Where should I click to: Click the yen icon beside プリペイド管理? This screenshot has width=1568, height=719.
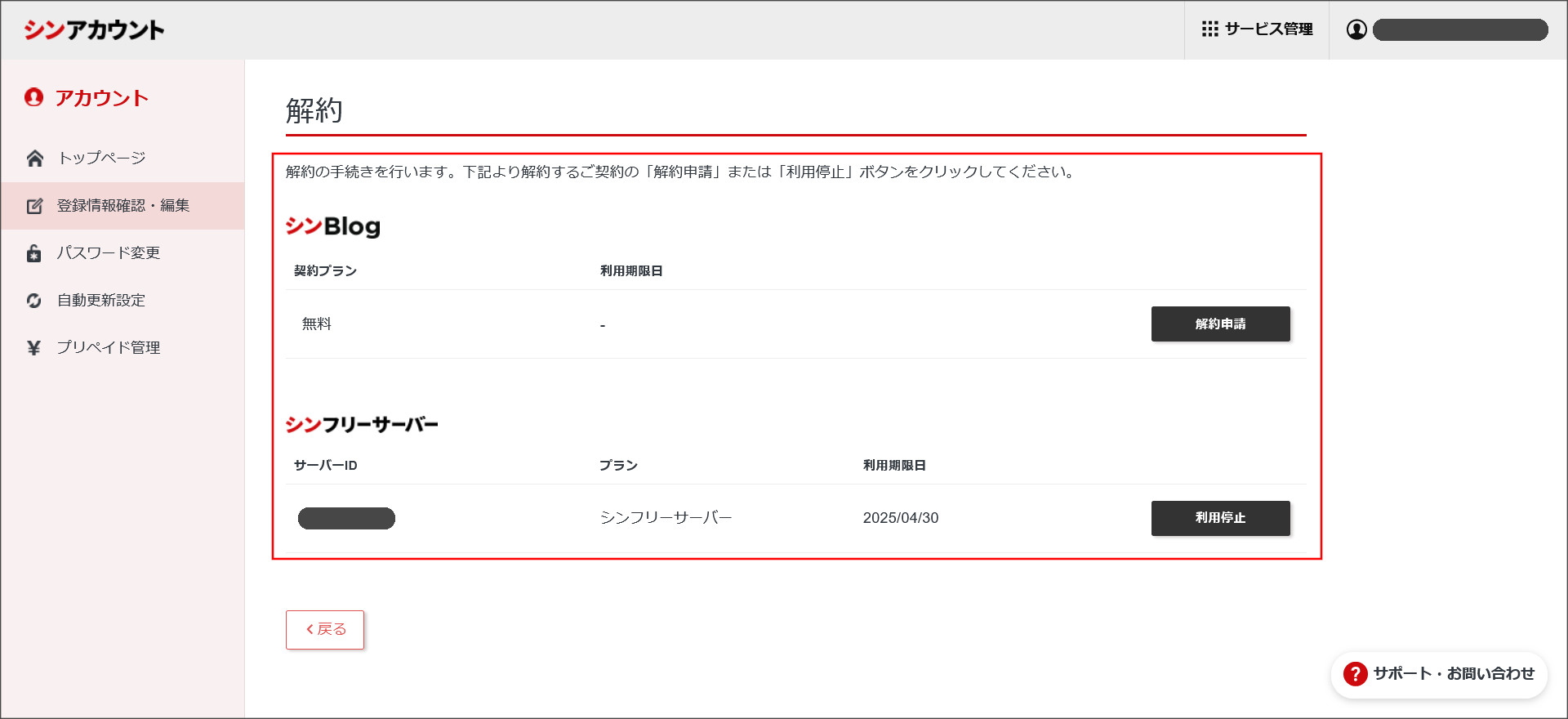click(33, 348)
